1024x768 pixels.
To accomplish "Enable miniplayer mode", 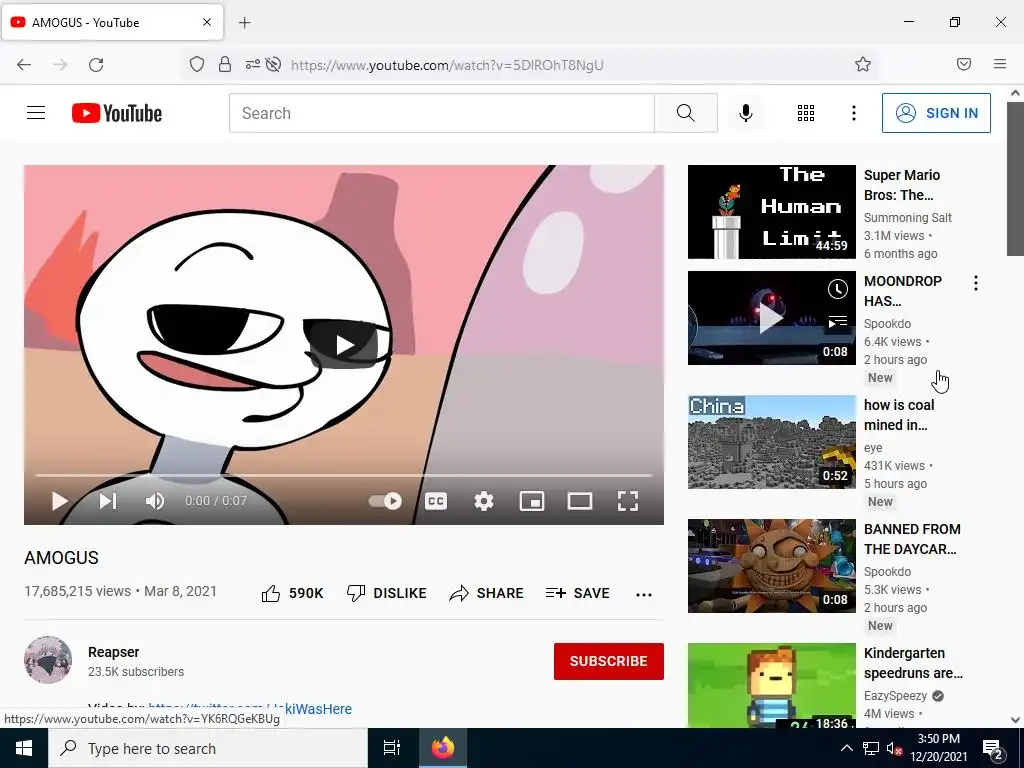I will click(532, 501).
